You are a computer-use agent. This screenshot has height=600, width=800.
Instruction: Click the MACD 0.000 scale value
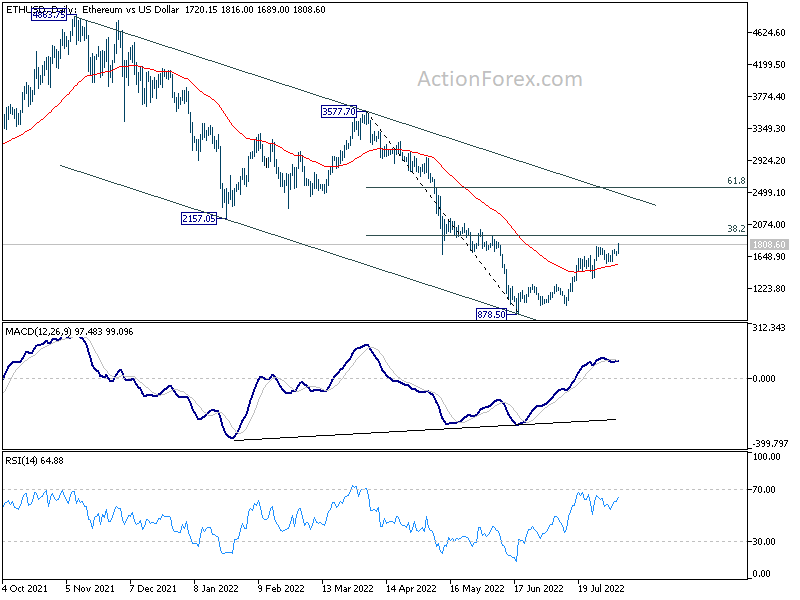[764, 379]
